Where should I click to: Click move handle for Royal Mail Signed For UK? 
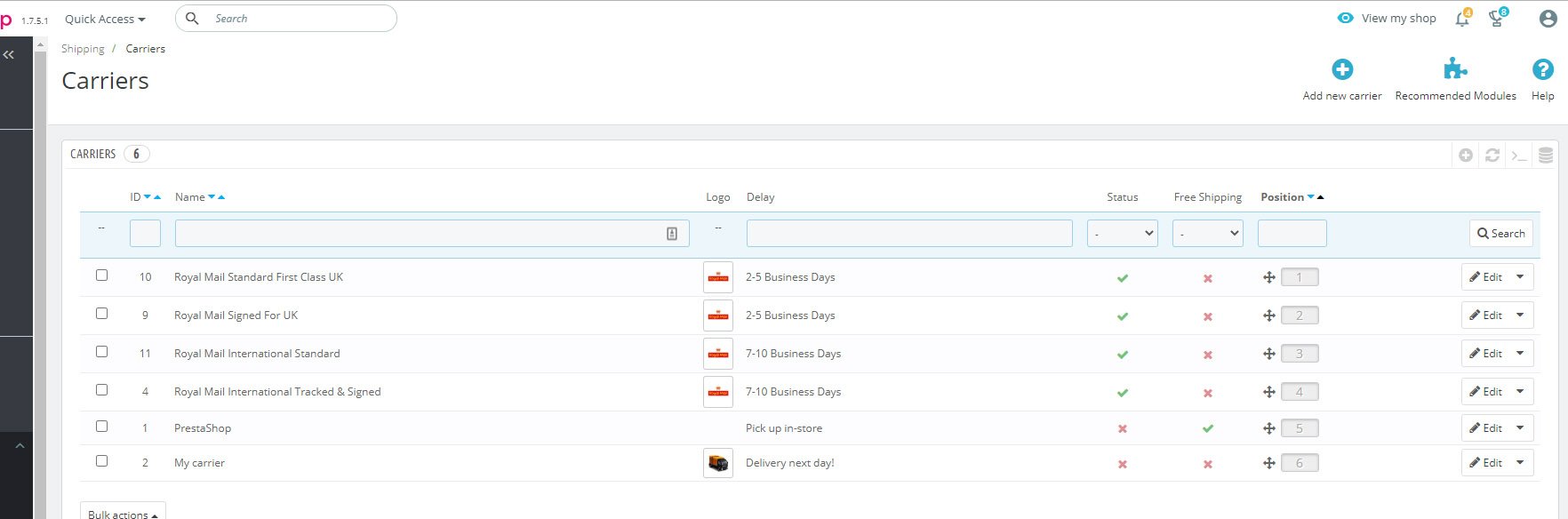point(1269,315)
